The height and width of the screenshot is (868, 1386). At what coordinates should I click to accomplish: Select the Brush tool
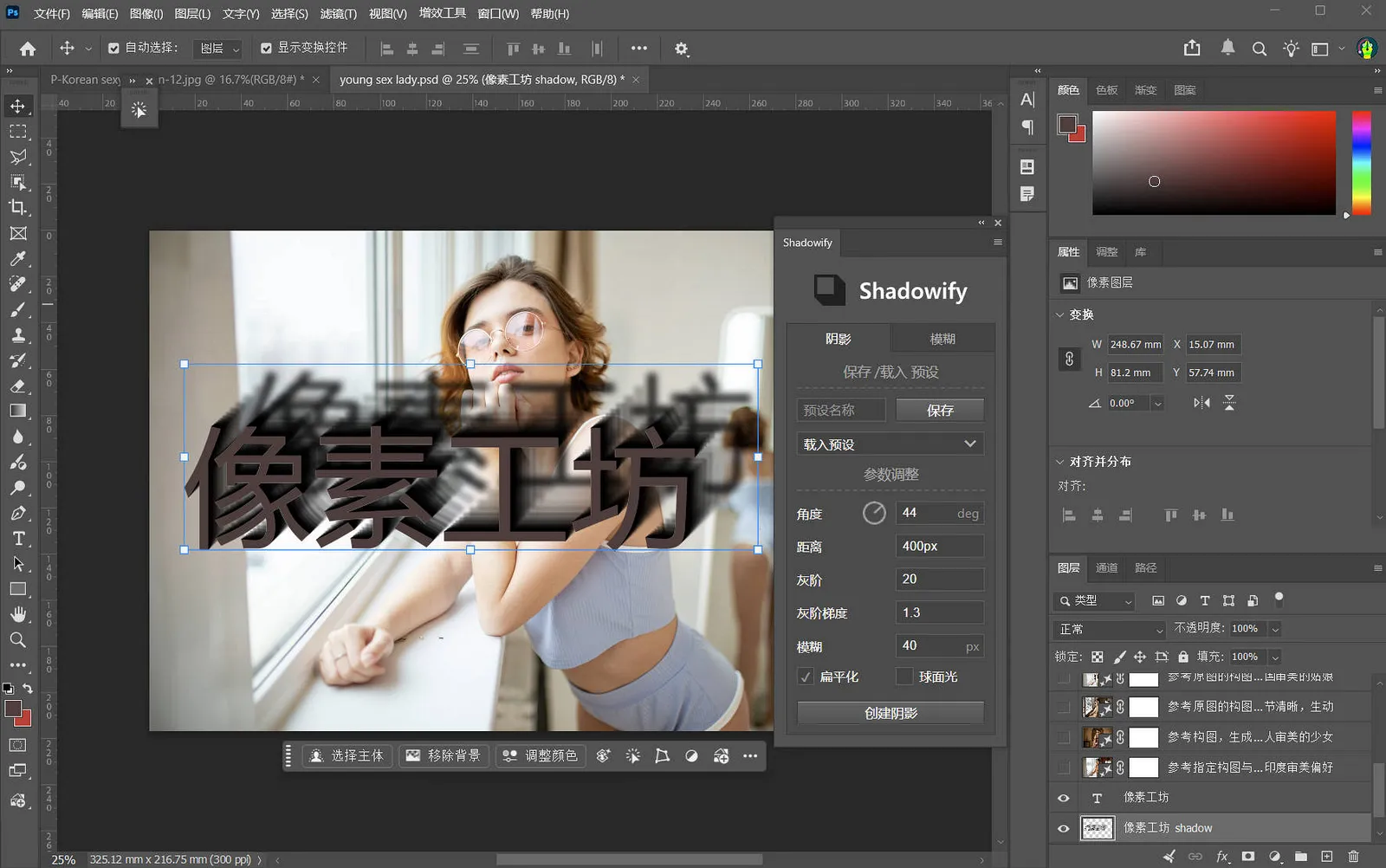(18, 309)
